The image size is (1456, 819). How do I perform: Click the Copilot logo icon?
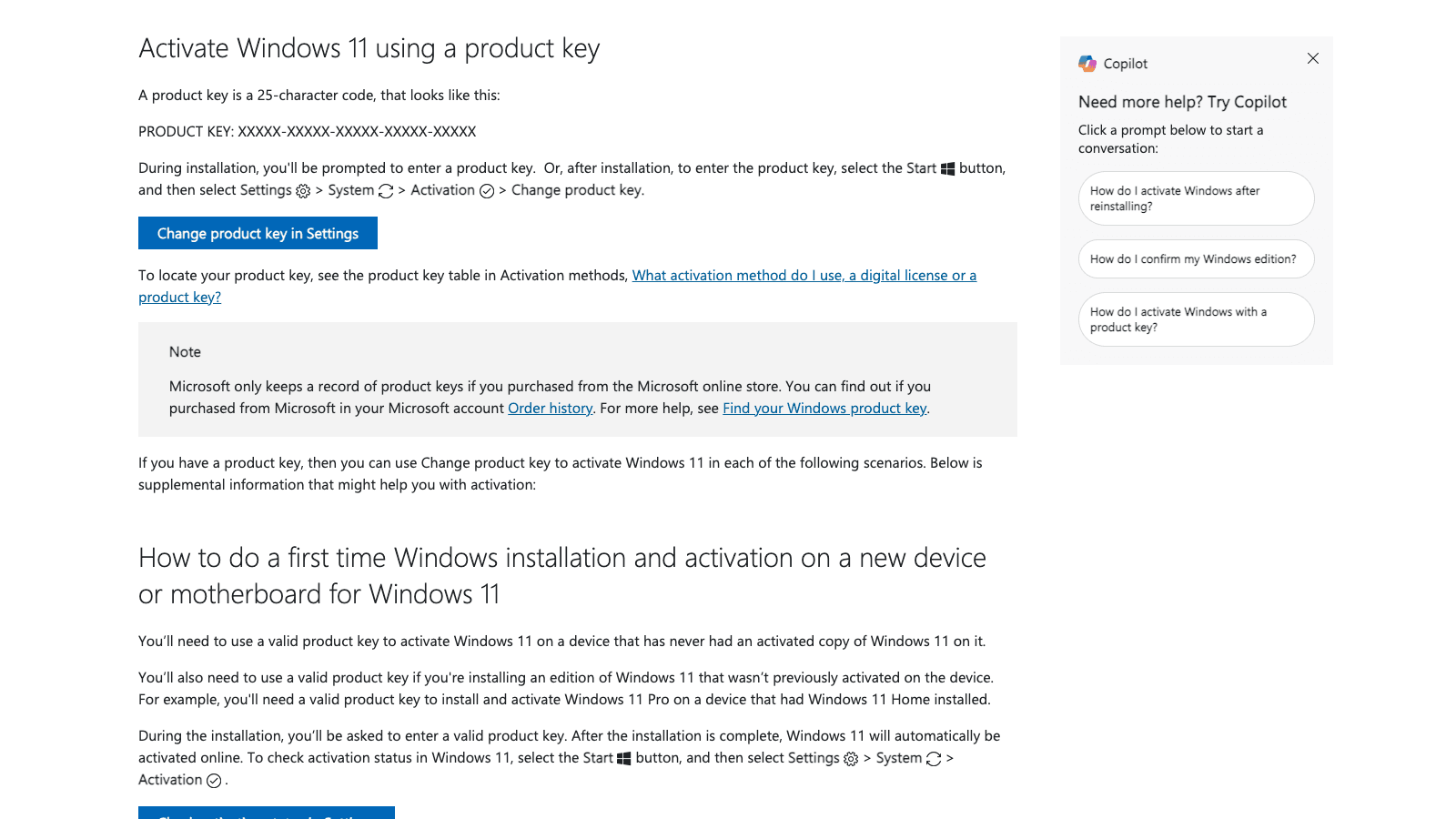coord(1087,64)
